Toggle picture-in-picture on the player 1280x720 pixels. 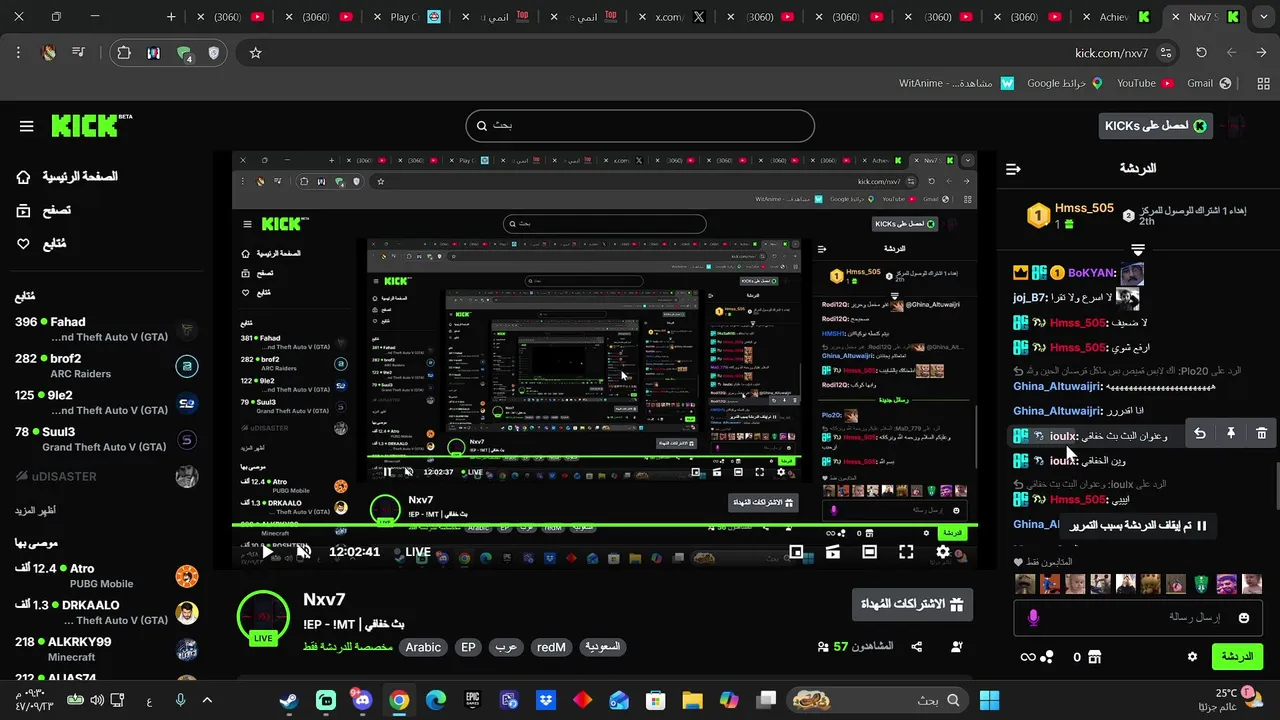[x=796, y=552]
